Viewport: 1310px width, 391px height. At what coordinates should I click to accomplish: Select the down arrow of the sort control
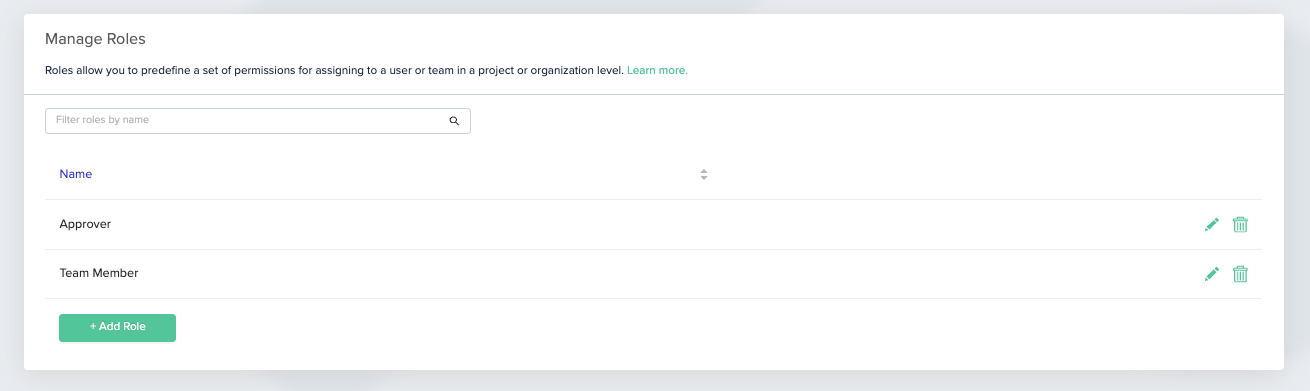click(x=704, y=178)
